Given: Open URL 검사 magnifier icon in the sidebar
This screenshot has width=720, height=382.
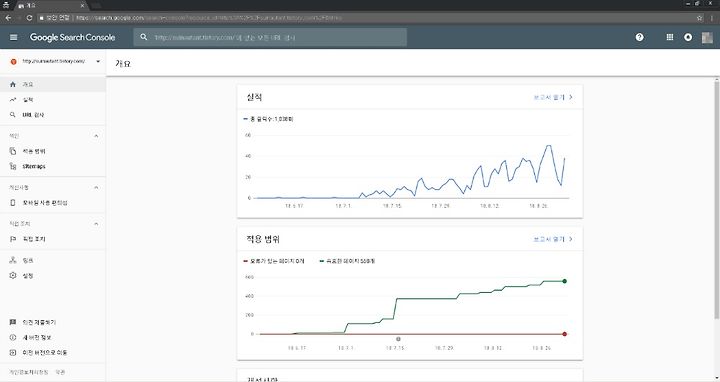Looking at the screenshot, I should click(x=13, y=115).
